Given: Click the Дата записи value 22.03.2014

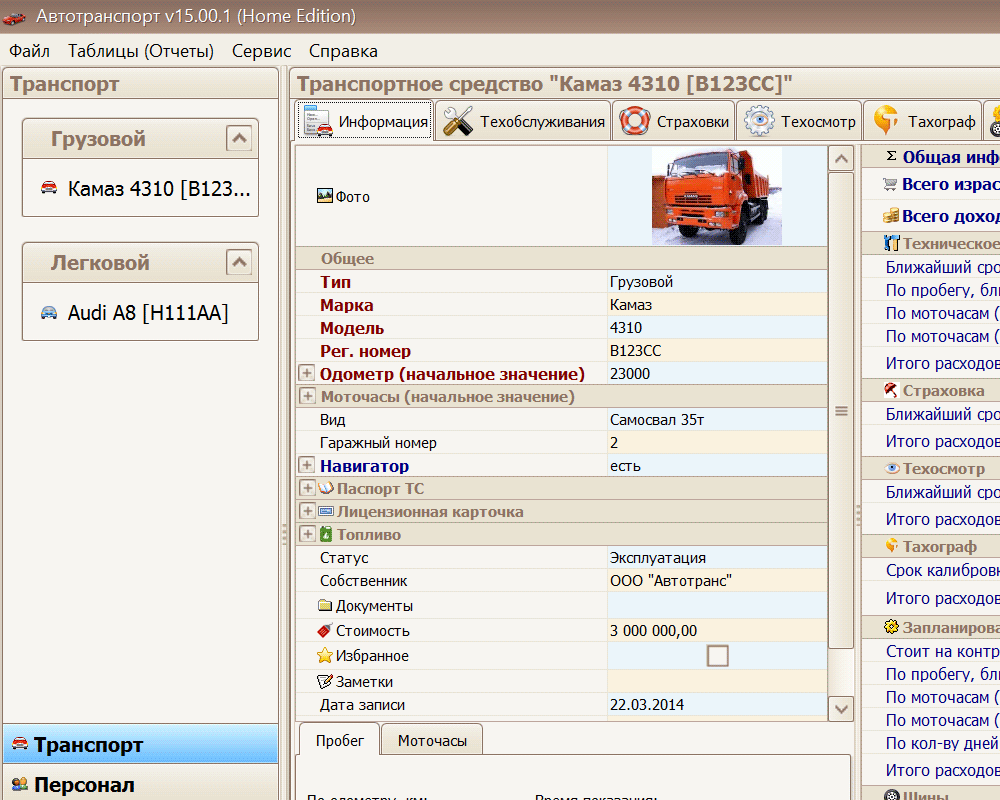Looking at the screenshot, I should (717, 704).
